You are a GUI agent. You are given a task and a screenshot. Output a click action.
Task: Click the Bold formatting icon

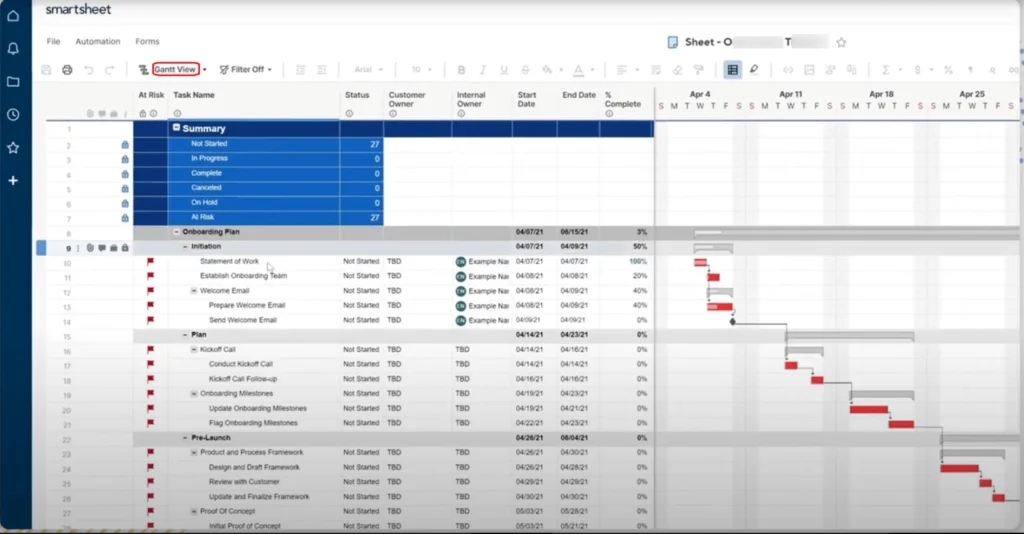[461, 70]
